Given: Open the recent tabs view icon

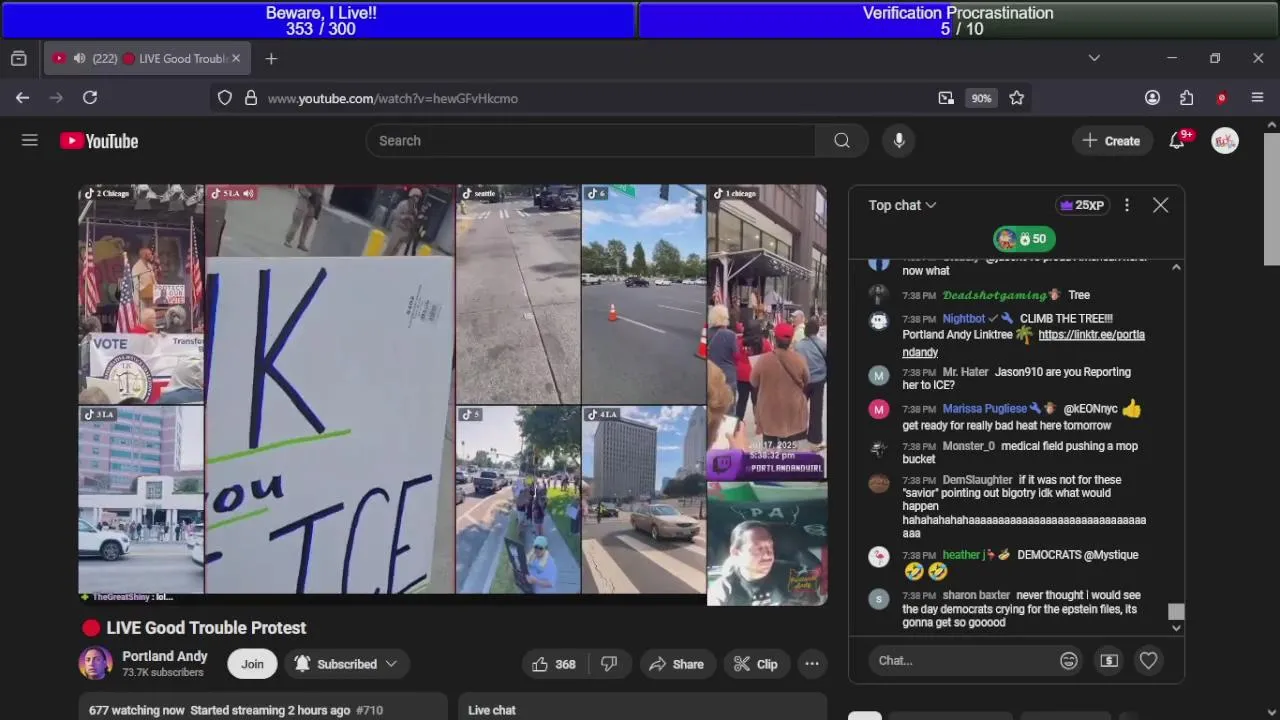Looking at the screenshot, I should (x=18, y=59).
